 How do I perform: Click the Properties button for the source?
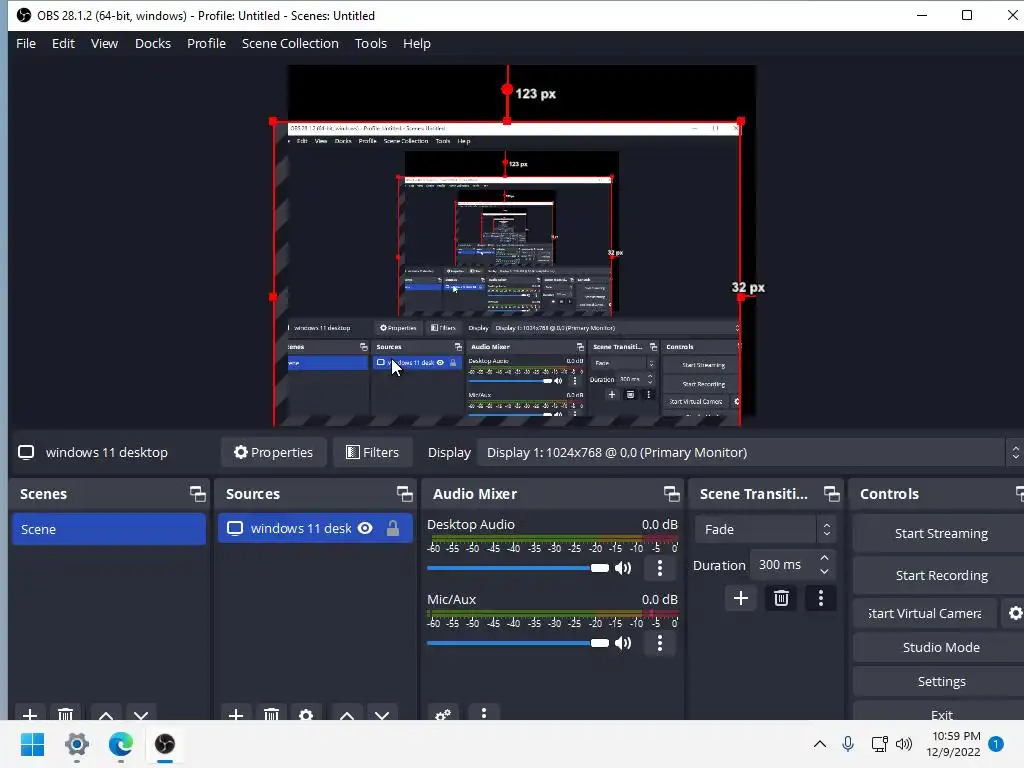point(273,452)
